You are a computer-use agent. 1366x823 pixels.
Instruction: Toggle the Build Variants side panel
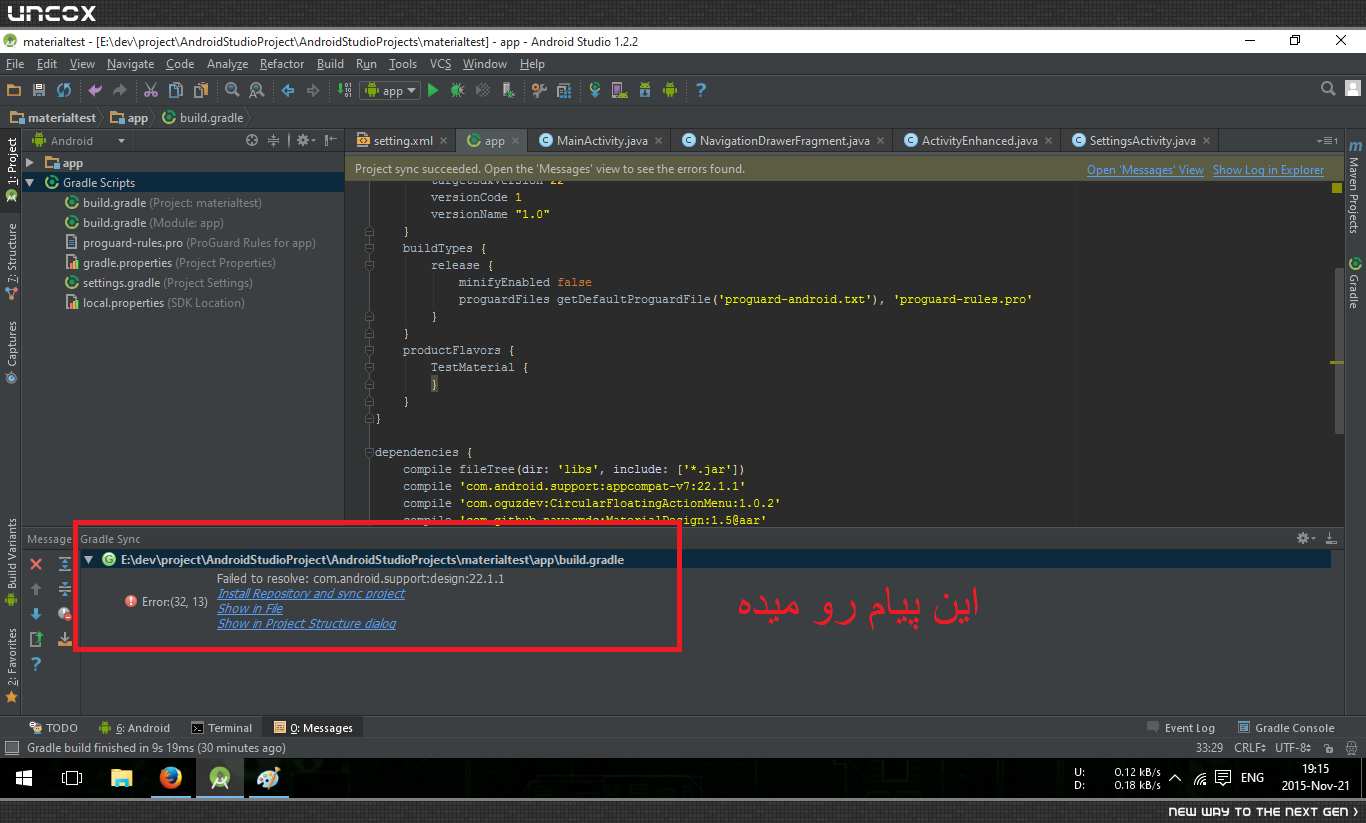11,562
